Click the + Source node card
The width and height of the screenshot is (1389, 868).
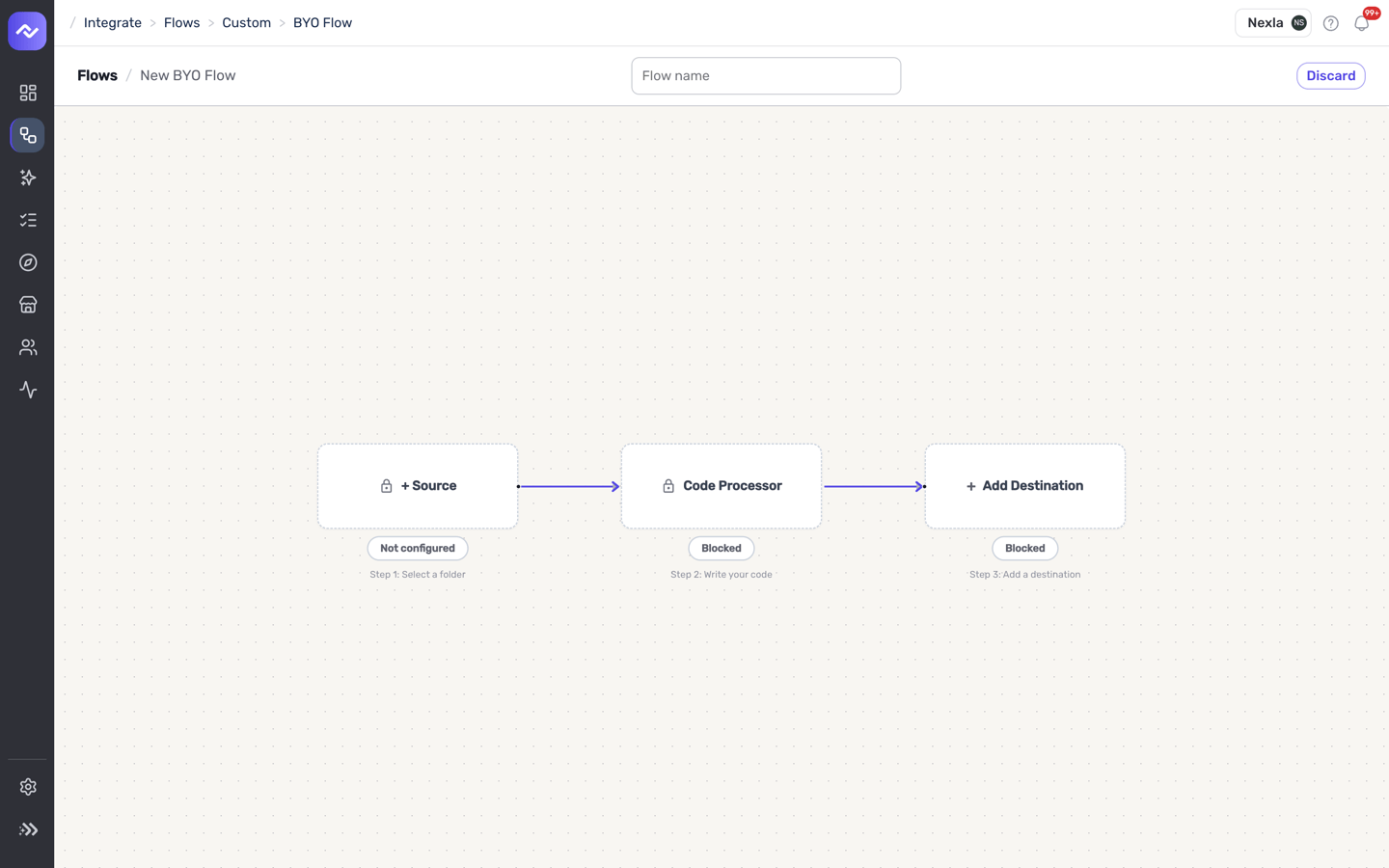[x=418, y=486]
